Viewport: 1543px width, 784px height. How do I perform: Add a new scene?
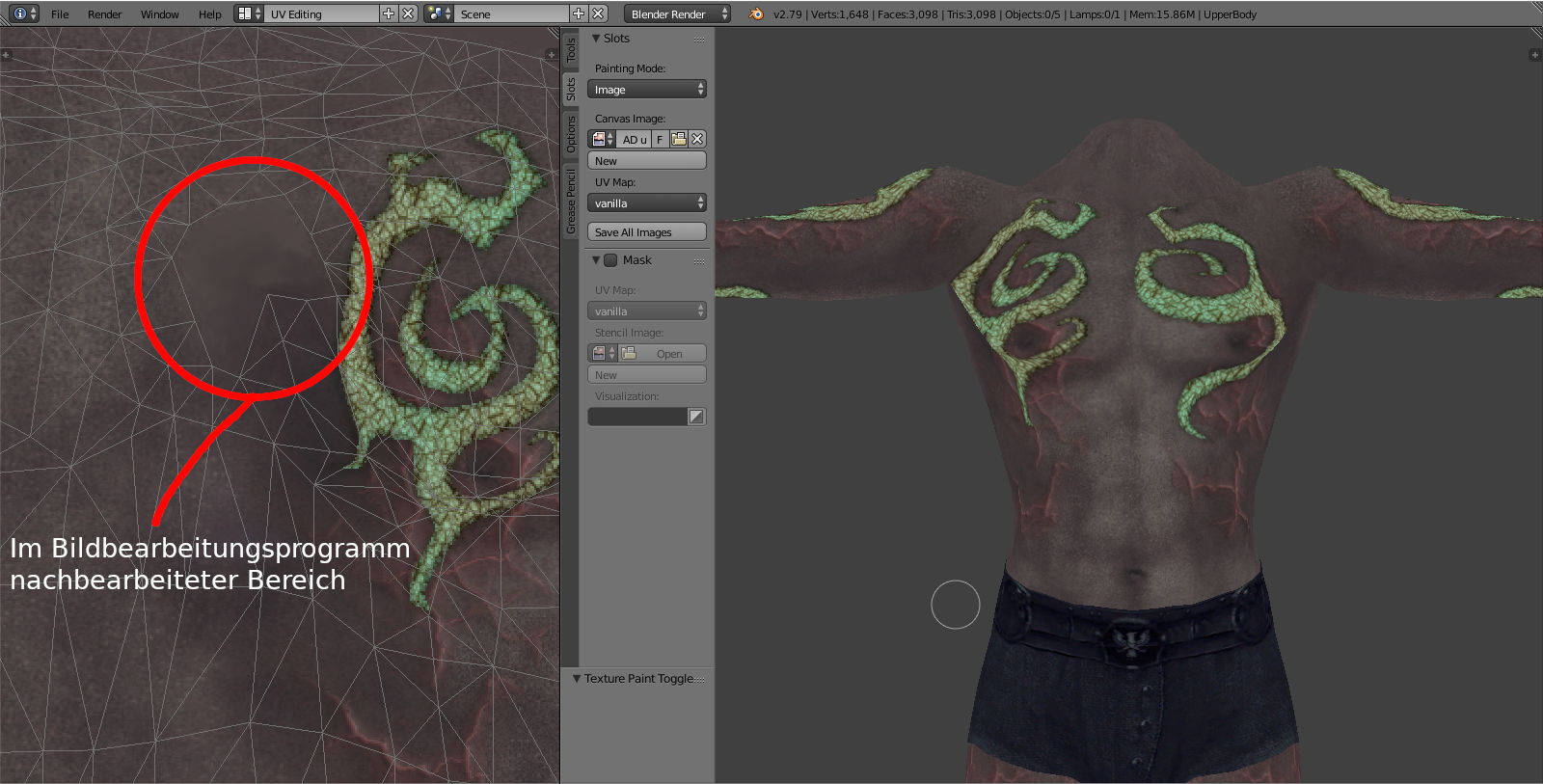click(x=579, y=14)
